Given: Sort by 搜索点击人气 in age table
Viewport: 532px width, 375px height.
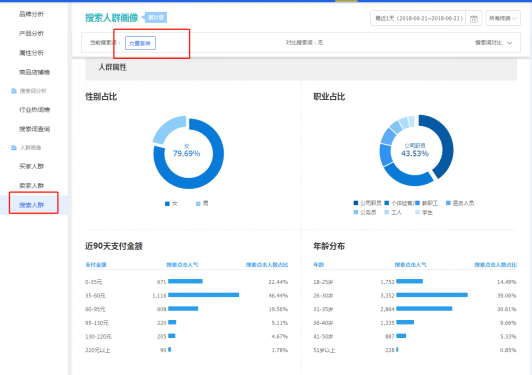Looking at the screenshot, I should click(x=411, y=265).
